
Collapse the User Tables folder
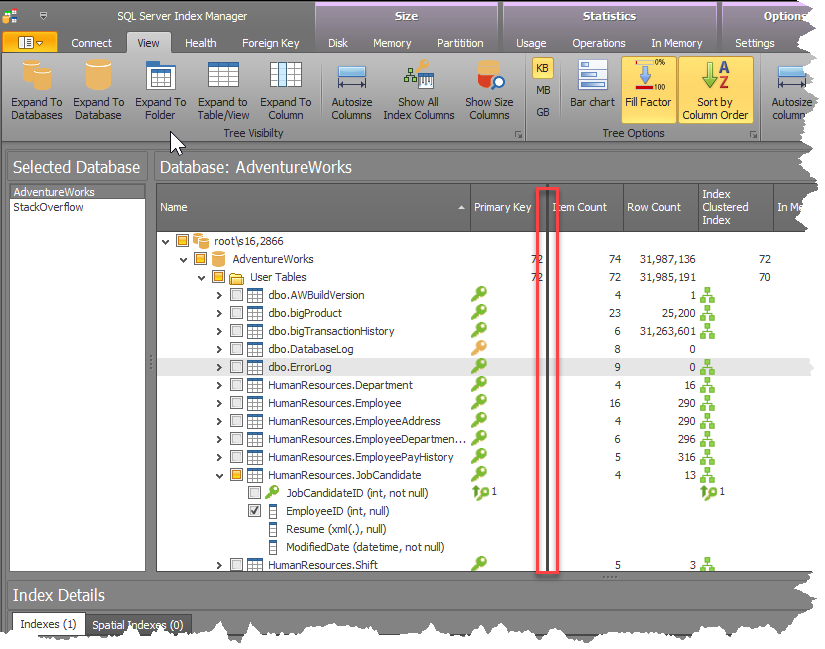(202, 277)
